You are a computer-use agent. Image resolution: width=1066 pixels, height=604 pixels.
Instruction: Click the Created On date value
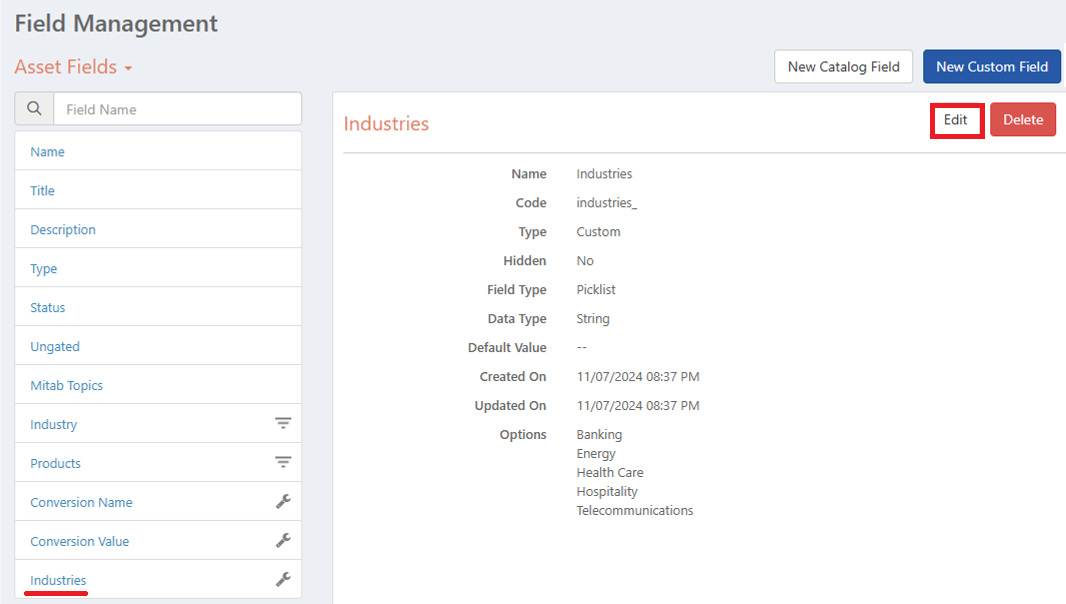click(x=638, y=377)
